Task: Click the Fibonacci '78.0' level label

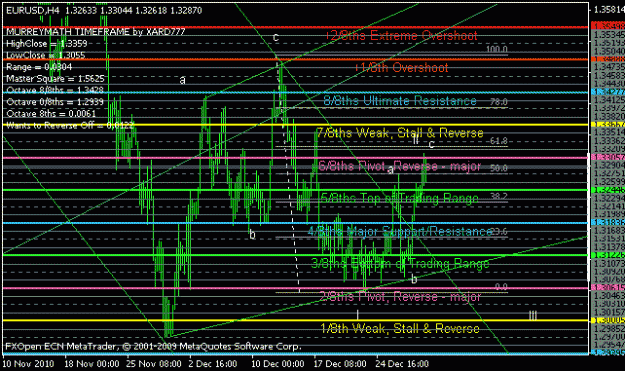Action: click(x=499, y=102)
